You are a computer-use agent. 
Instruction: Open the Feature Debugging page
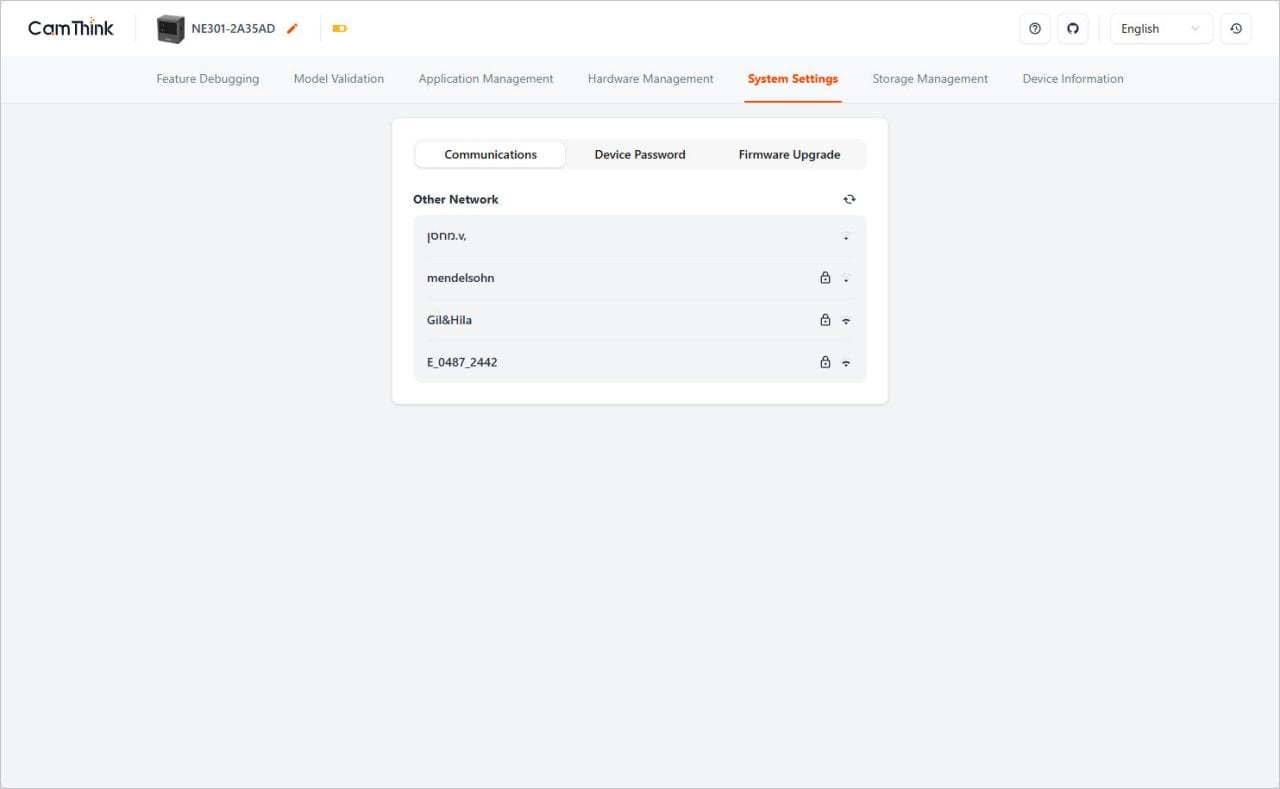coord(207,79)
